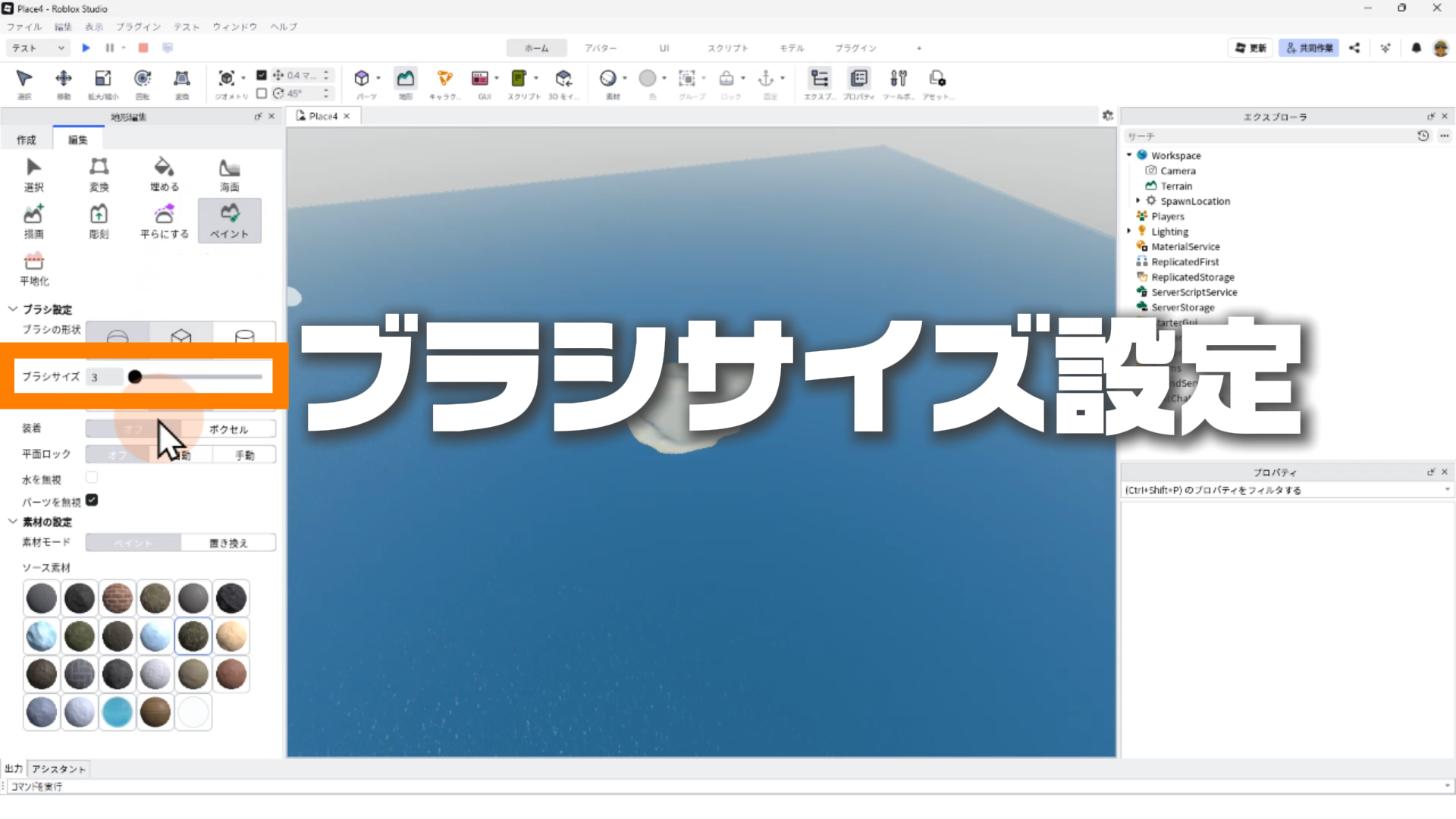The image size is (1456, 819).
Task: Click the brush size slider handle
Action: pos(135,377)
